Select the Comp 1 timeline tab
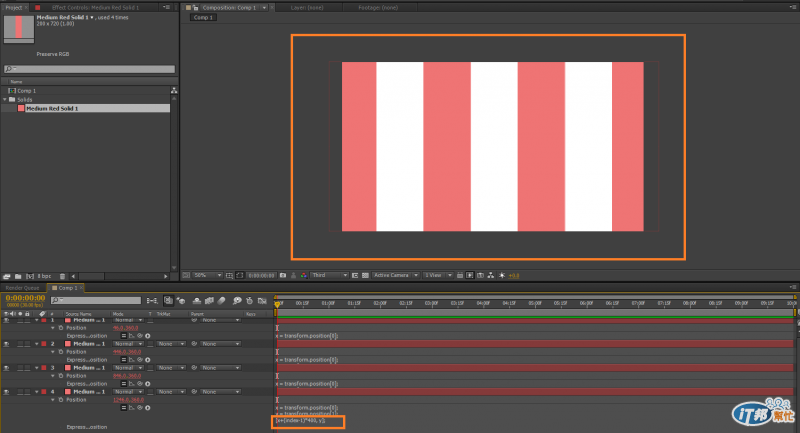Image resolution: width=800 pixels, height=433 pixels. (67, 288)
